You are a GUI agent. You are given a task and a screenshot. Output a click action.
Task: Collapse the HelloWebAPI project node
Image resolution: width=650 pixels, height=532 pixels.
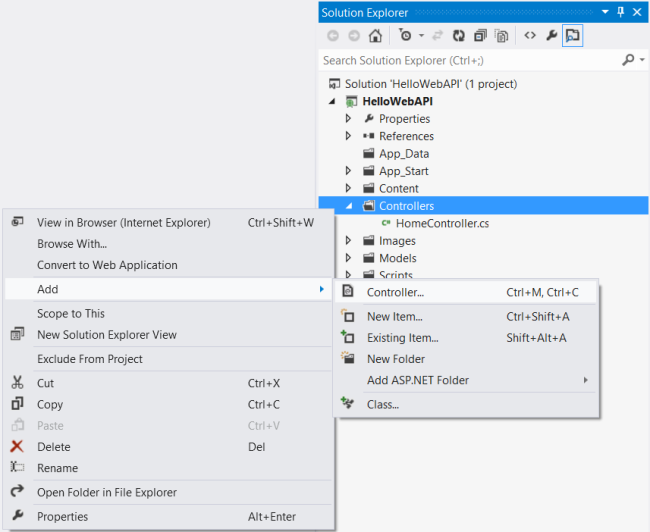tap(332, 102)
